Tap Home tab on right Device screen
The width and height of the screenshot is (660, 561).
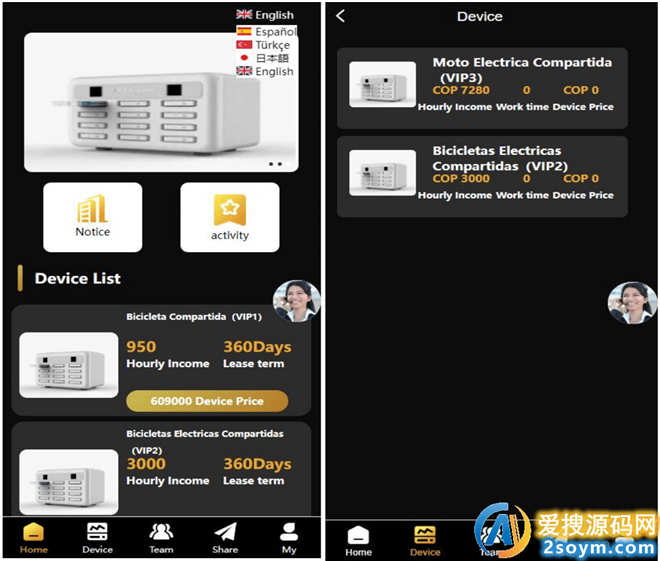coord(359,541)
